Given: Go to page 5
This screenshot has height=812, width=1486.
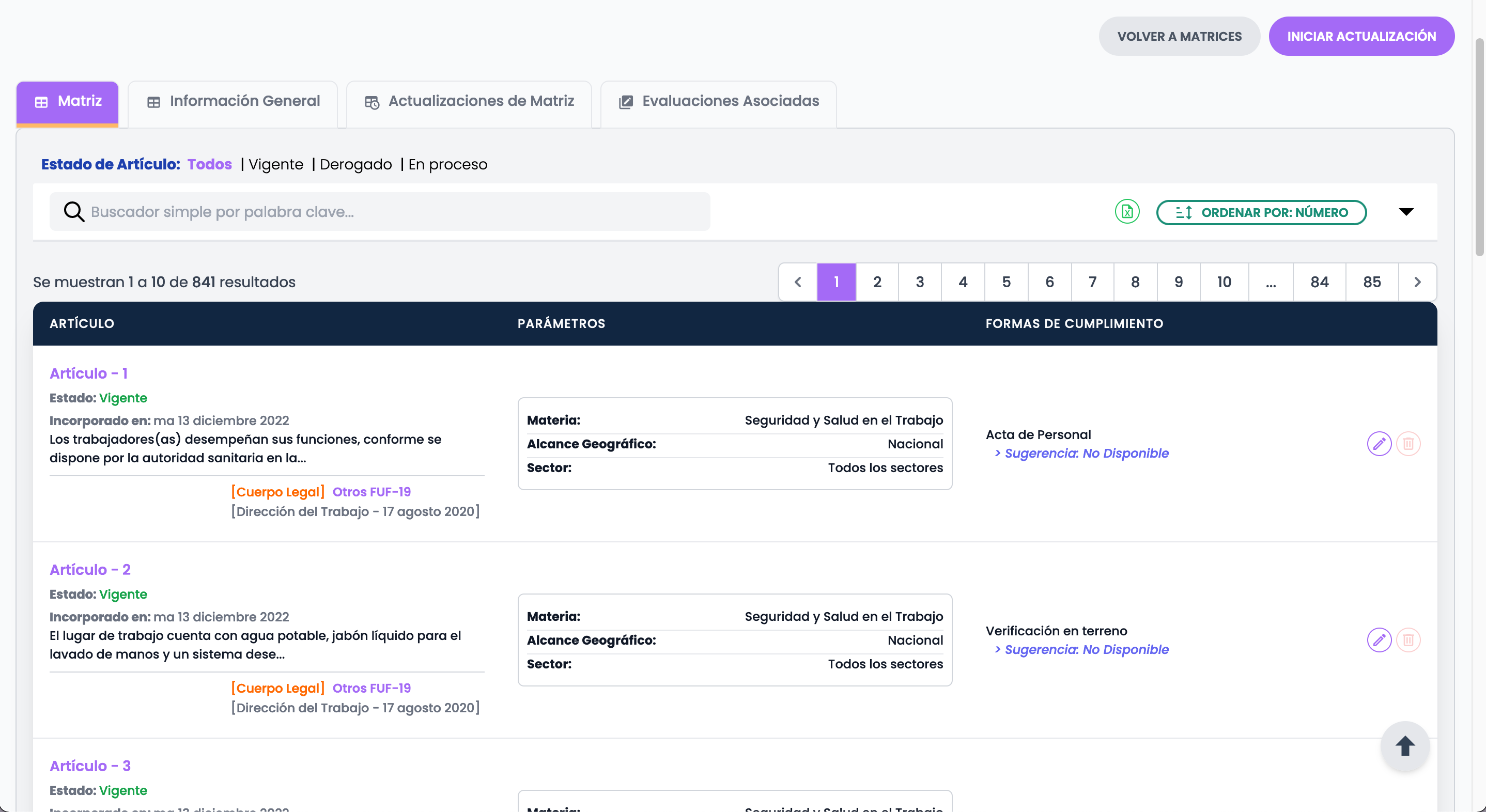Looking at the screenshot, I should tap(1006, 282).
